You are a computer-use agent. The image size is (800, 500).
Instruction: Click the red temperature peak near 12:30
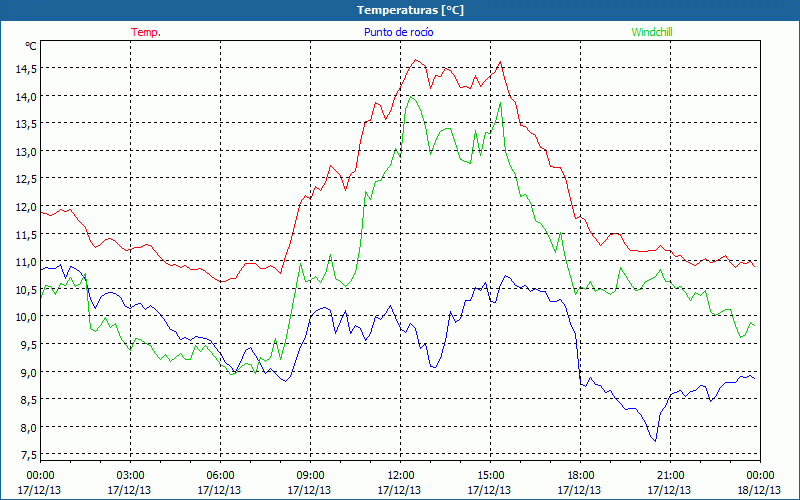tap(416, 60)
